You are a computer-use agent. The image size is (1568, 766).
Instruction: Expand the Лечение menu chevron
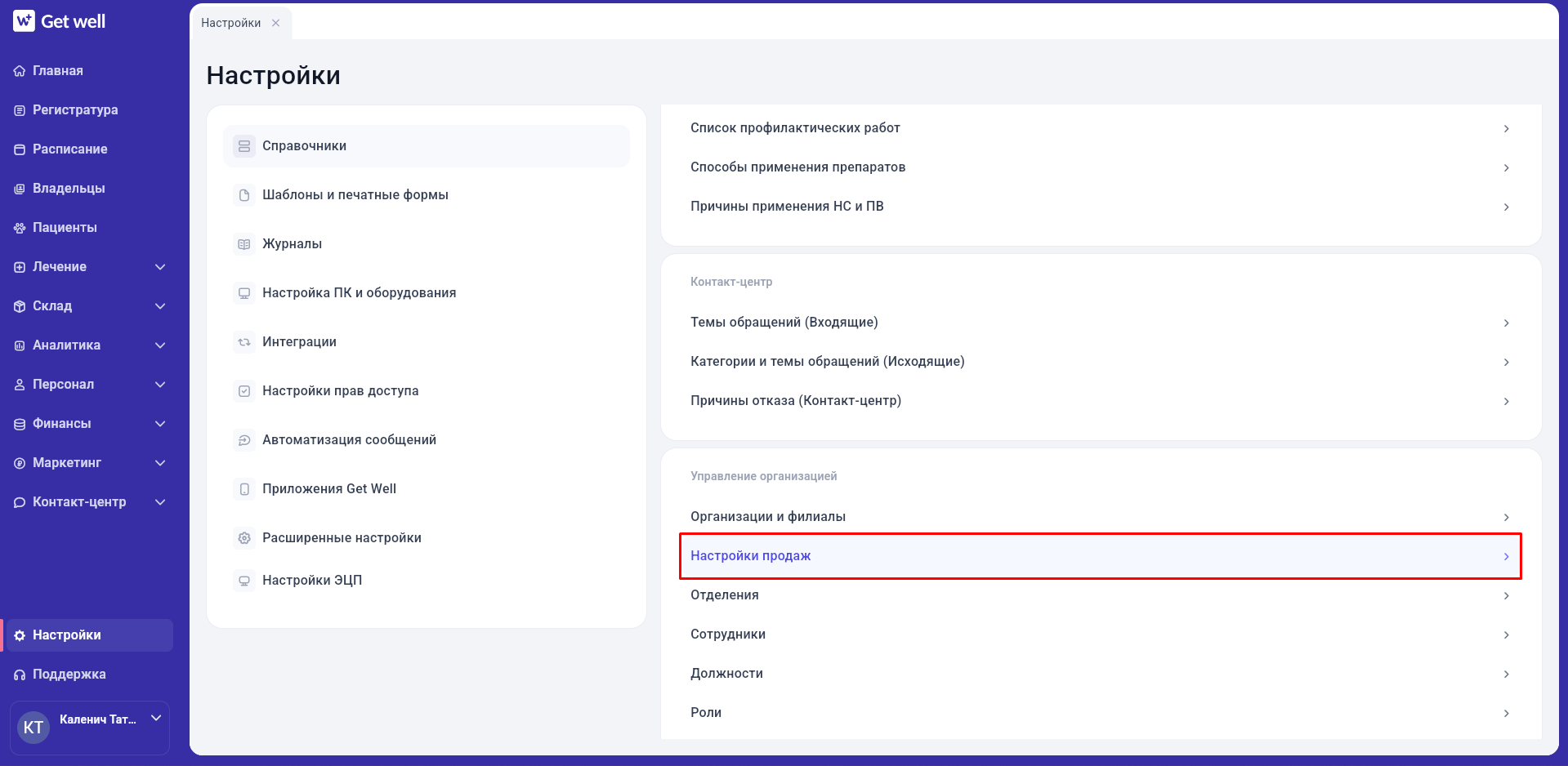[160, 267]
